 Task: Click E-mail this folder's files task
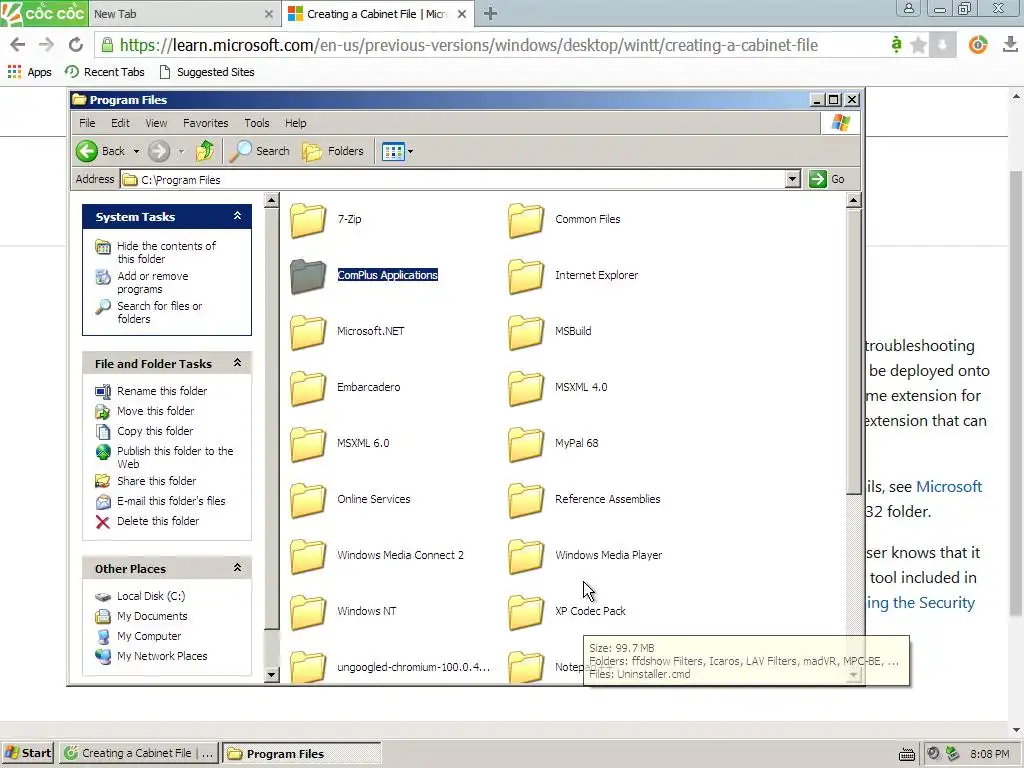pyautogui.click(x=171, y=501)
